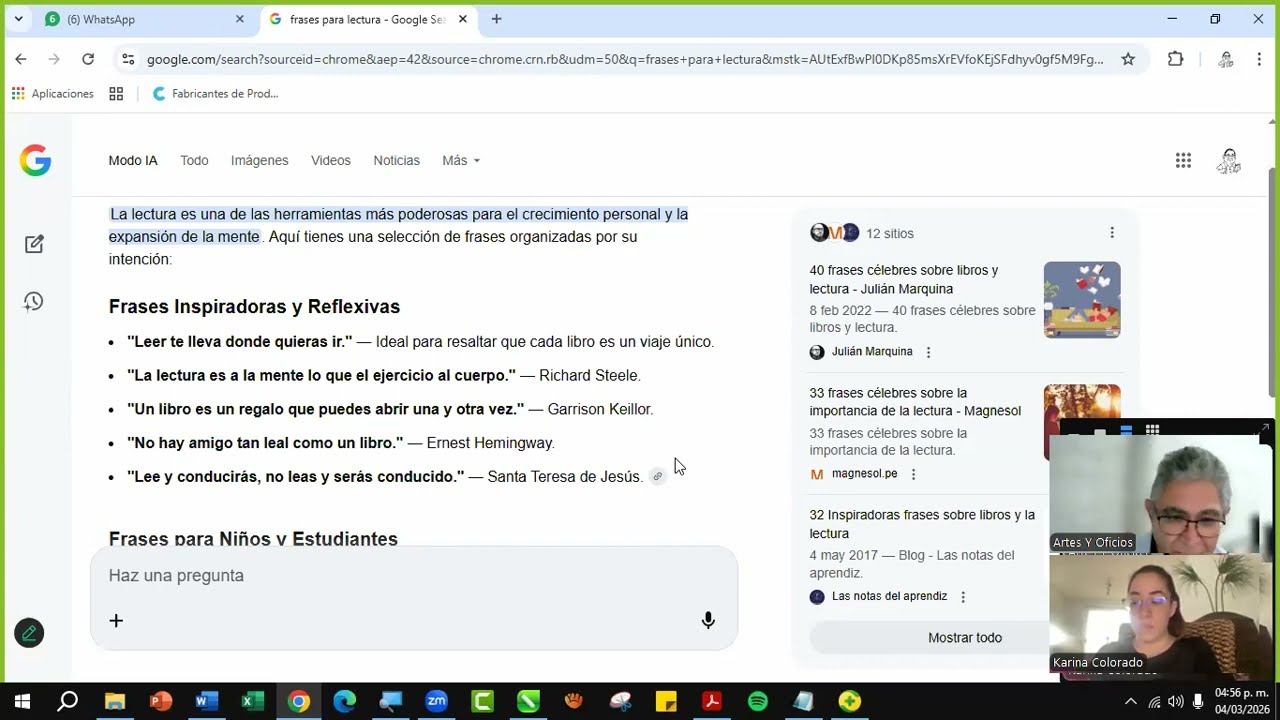Image resolution: width=1280 pixels, height=720 pixels.
Task: Open options menu for 12 sitios panel
Action: [x=1112, y=233]
